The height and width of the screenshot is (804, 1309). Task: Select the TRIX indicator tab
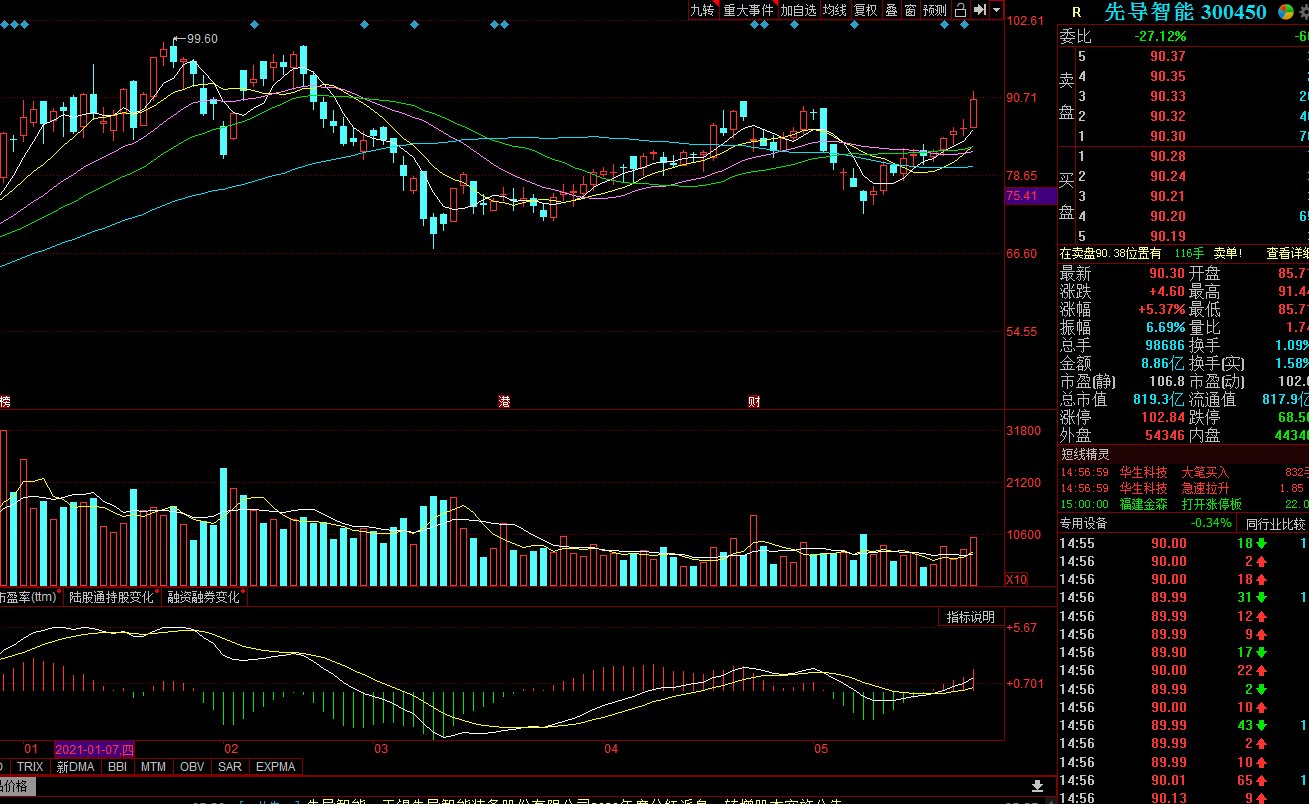click(30, 767)
